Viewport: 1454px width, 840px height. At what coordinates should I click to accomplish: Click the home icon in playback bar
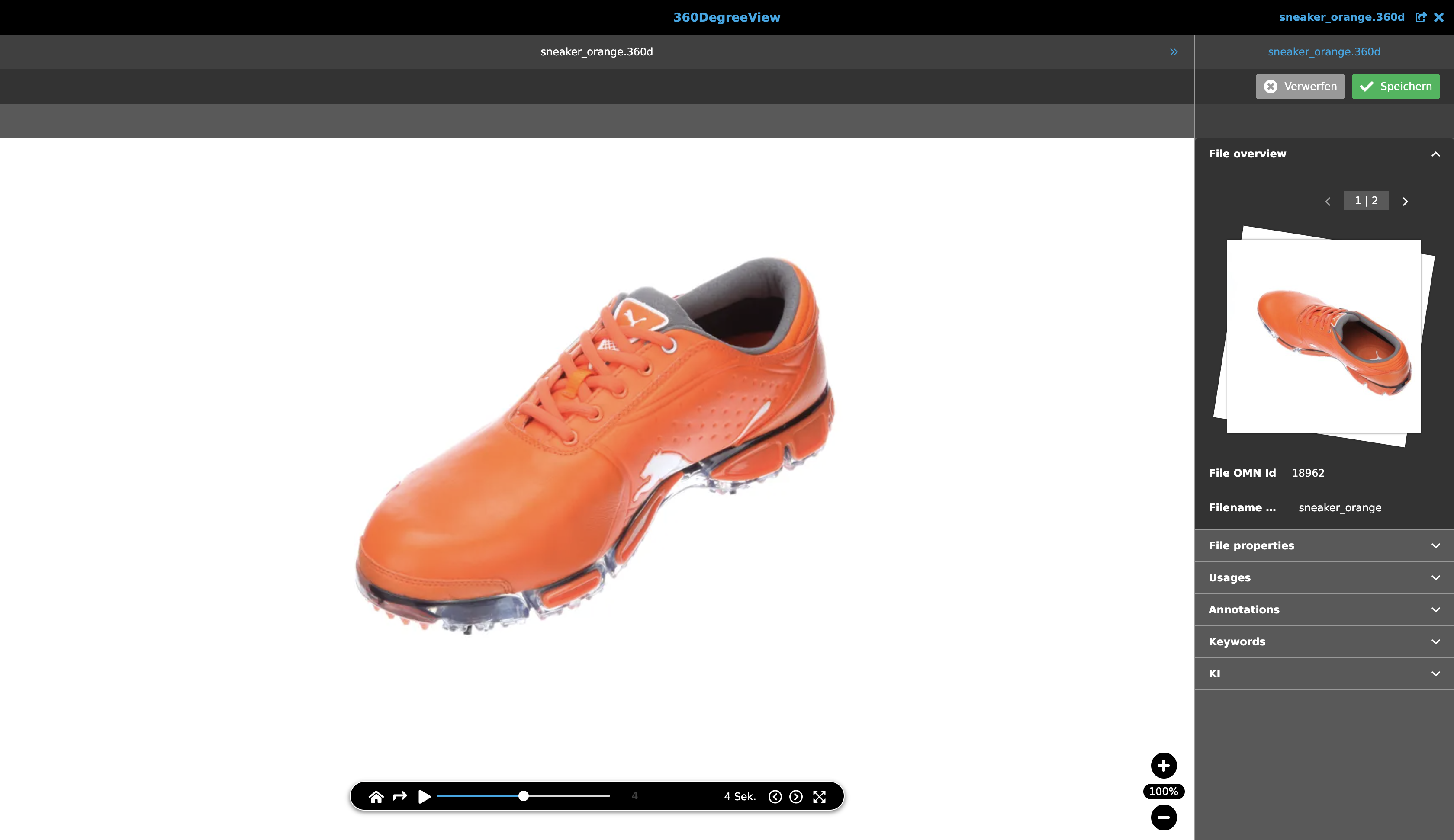pyautogui.click(x=376, y=797)
